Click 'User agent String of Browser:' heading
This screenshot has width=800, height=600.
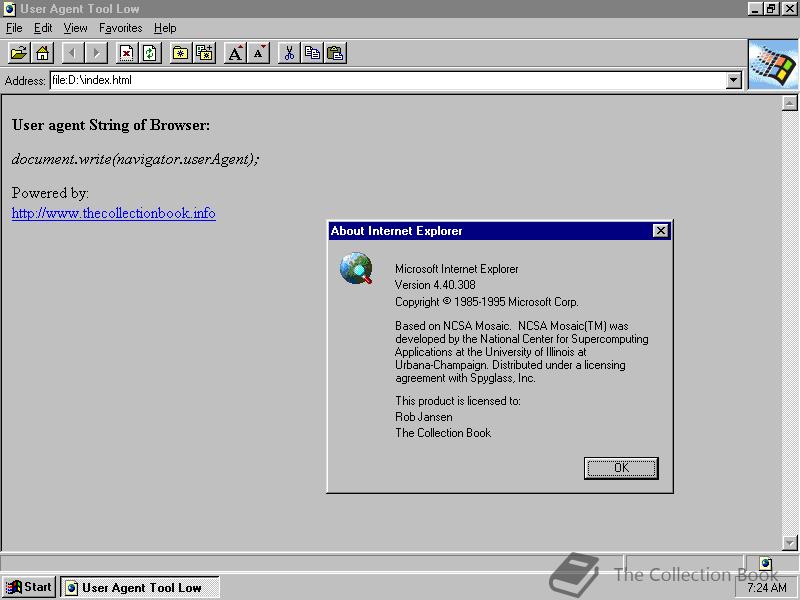[x=111, y=125]
